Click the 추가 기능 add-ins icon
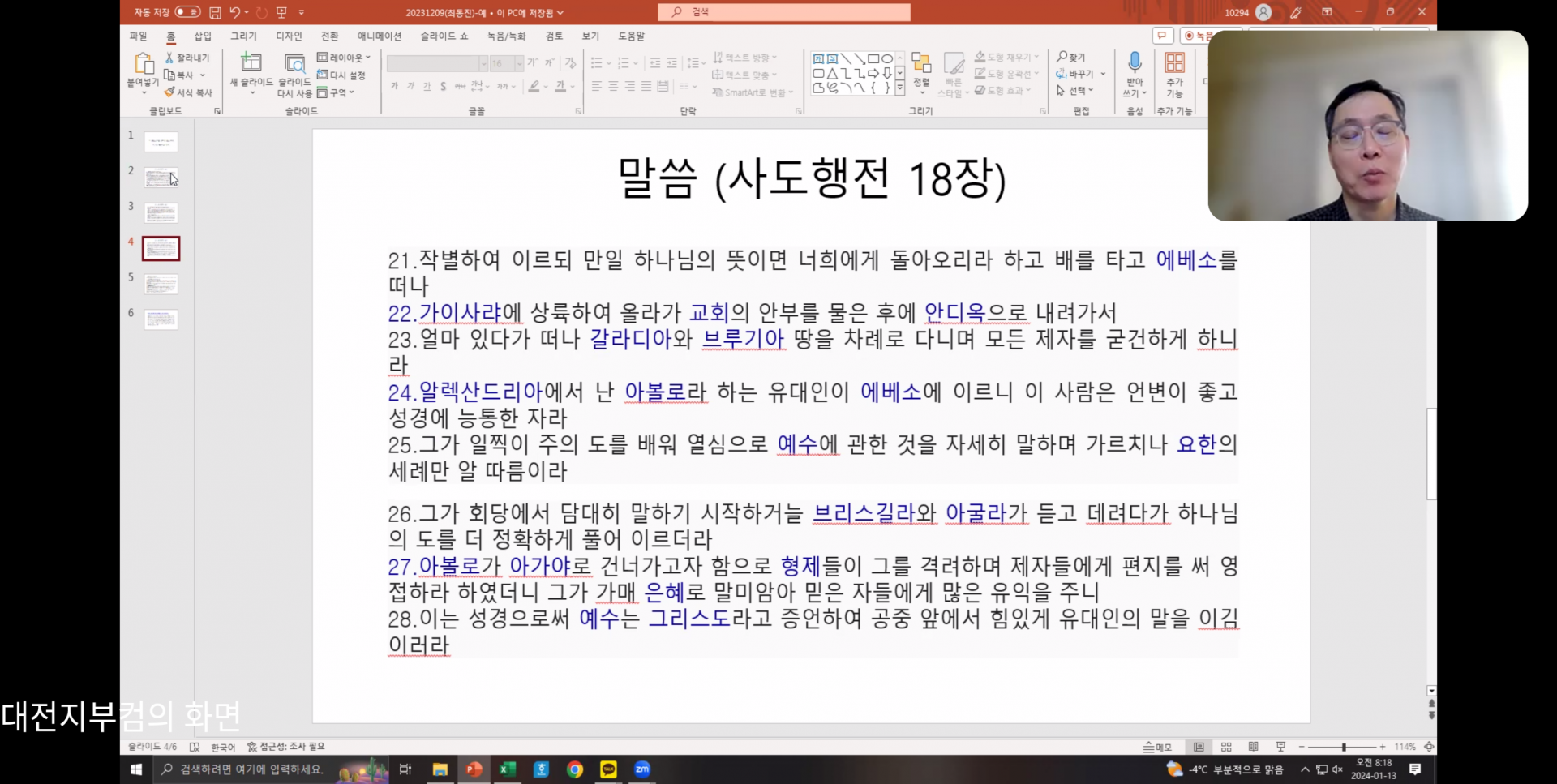Viewport: 1557px width, 784px height. pos(1174,62)
